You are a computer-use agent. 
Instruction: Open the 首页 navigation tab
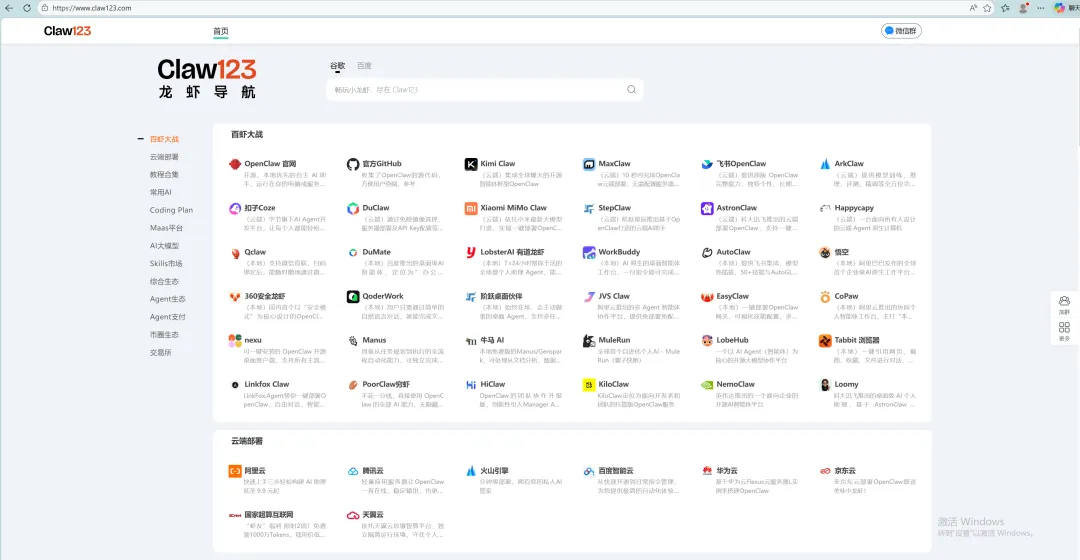pyautogui.click(x=220, y=31)
